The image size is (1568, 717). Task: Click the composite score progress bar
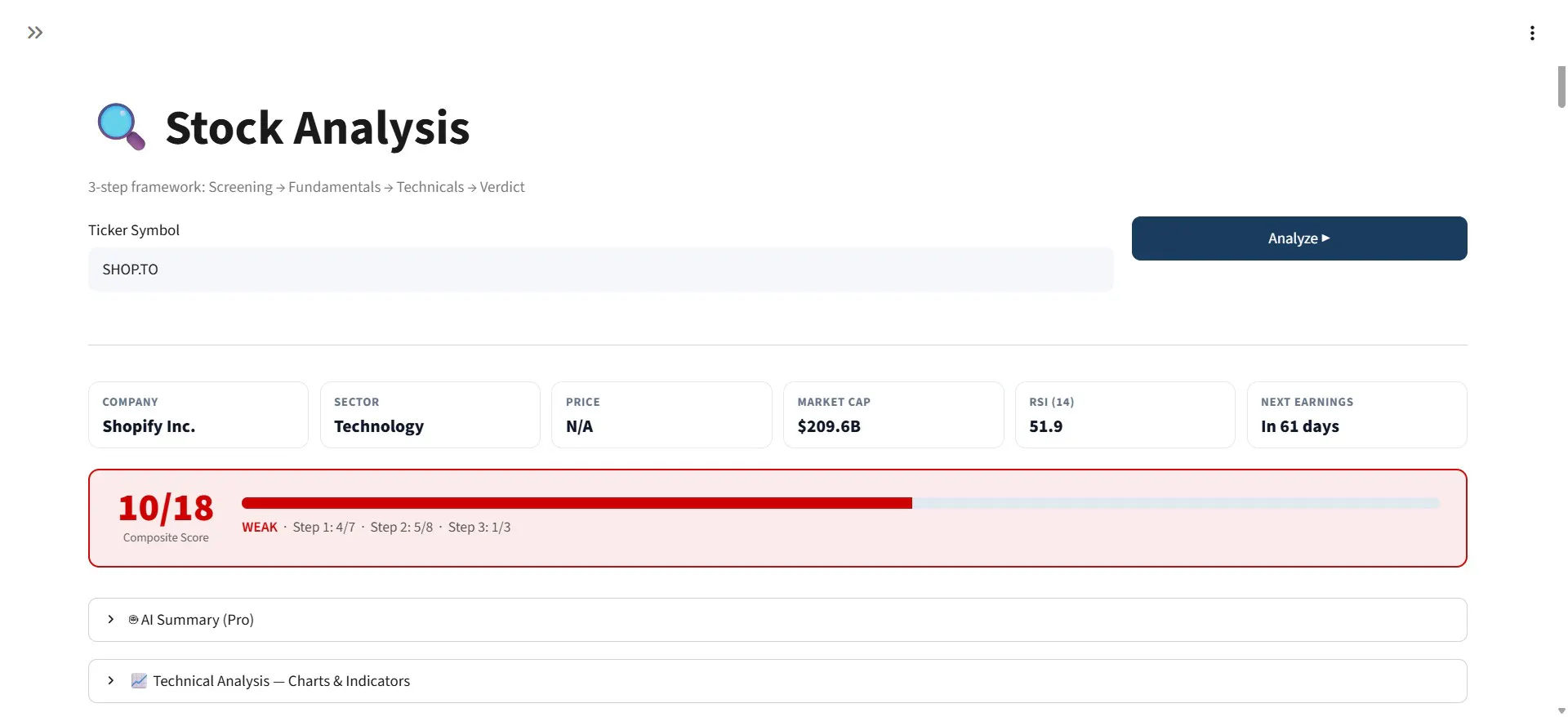pyautogui.click(x=840, y=503)
